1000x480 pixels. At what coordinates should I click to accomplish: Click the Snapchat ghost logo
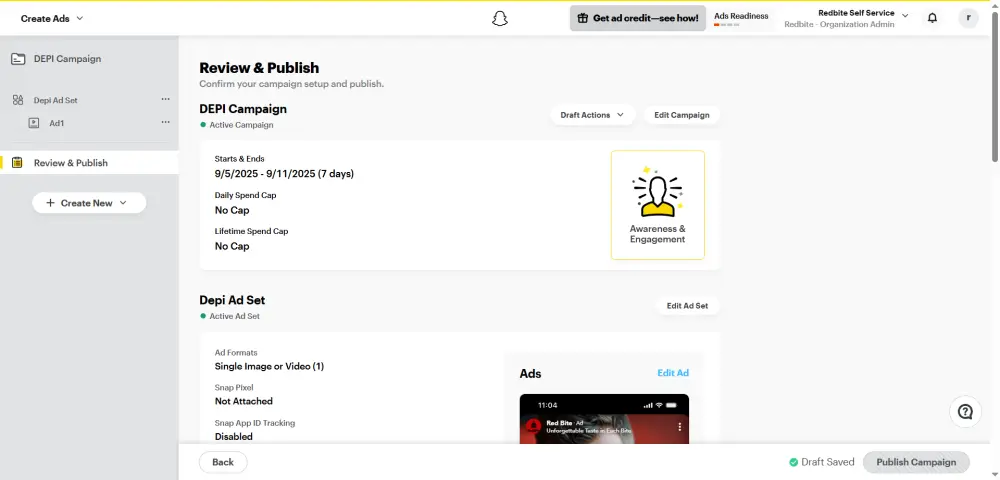click(x=500, y=18)
